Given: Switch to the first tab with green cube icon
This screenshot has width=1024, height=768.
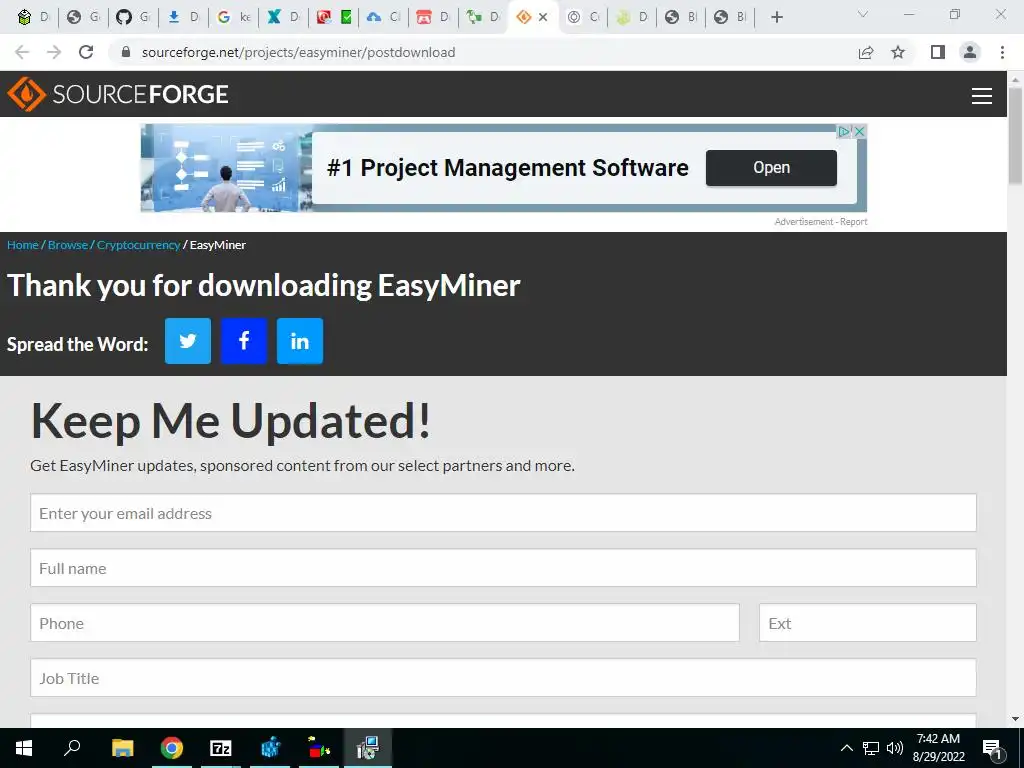Looking at the screenshot, I should (33, 18).
